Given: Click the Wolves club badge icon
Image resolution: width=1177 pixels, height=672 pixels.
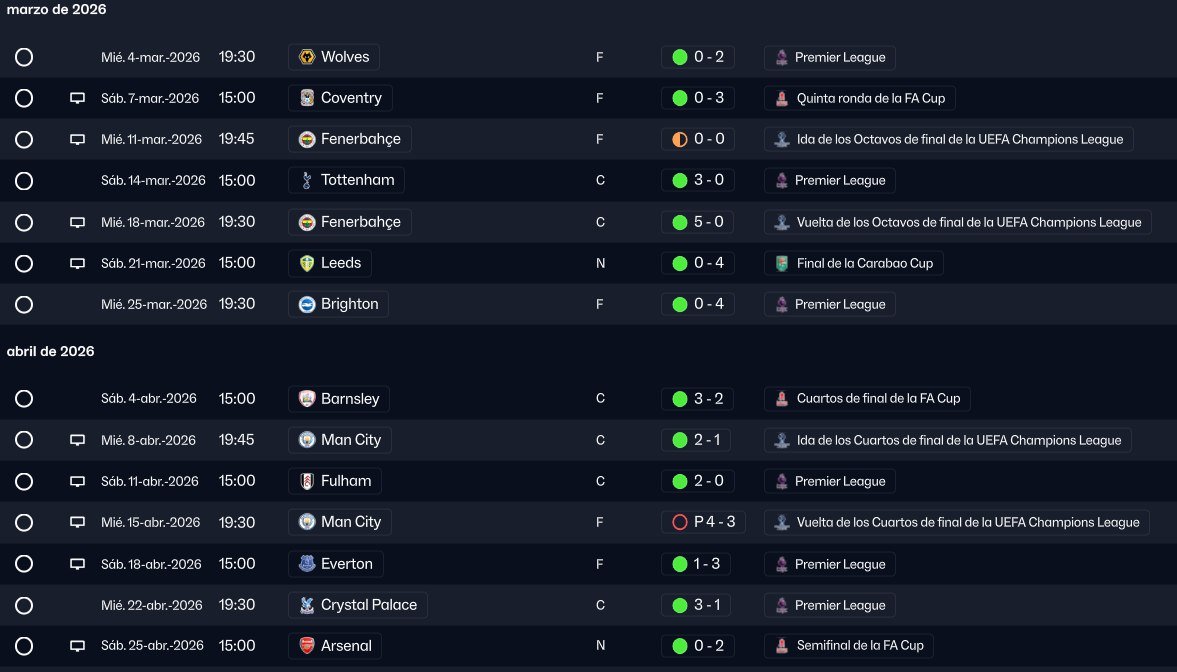Looking at the screenshot, I should click(x=307, y=57).
